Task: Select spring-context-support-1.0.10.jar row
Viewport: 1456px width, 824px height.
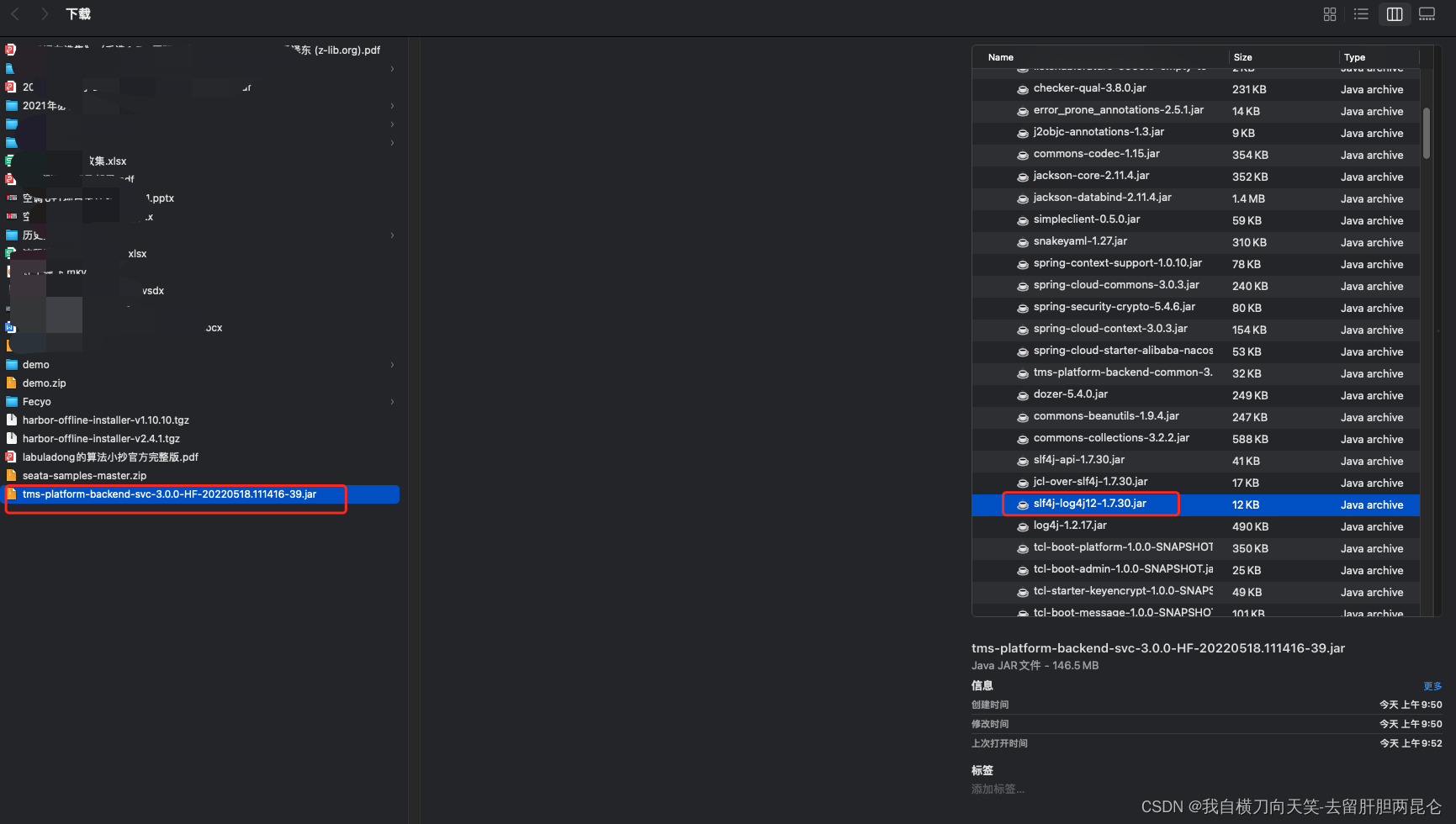Action: pyautogui.click(x=1195, y=264)
